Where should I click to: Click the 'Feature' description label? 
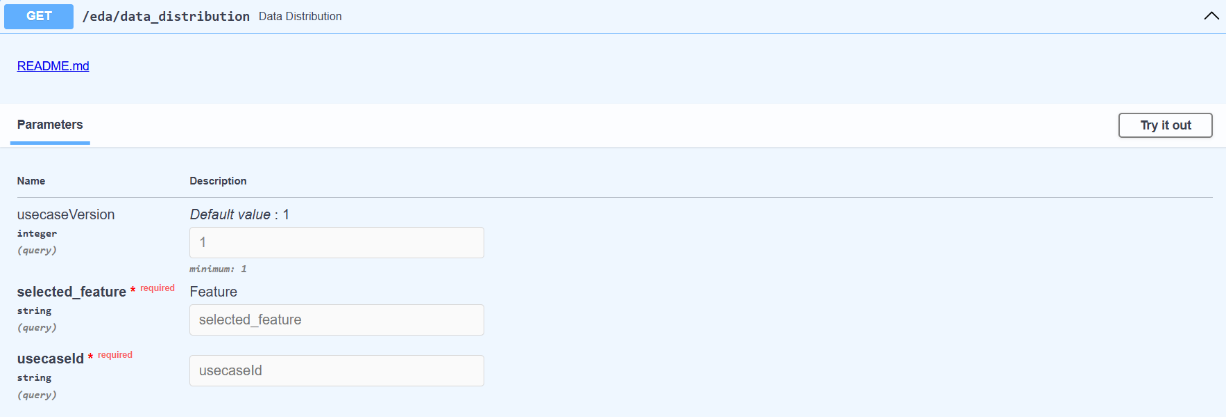[213, 292]
